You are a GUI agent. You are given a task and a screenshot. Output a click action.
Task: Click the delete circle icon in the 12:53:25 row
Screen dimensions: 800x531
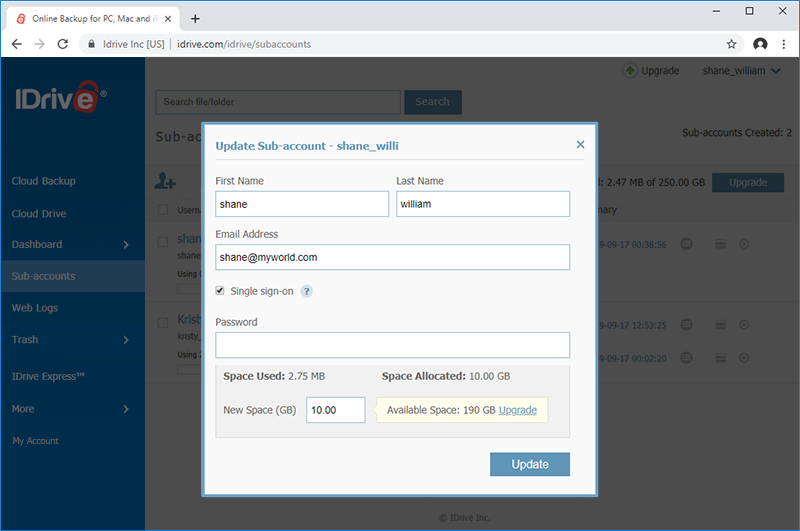click(744, 324)
